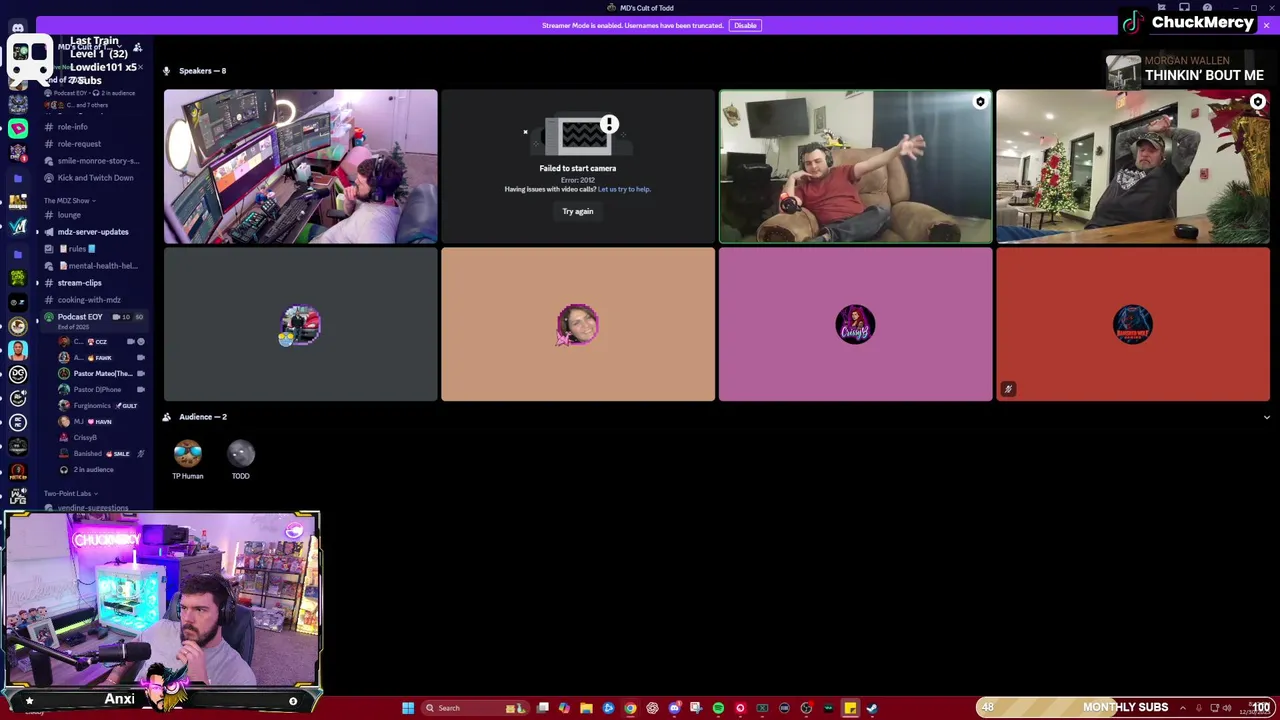Open the bright green server icon
The height and width of the screenshot is (720, 1280).
tap(18, 128)
